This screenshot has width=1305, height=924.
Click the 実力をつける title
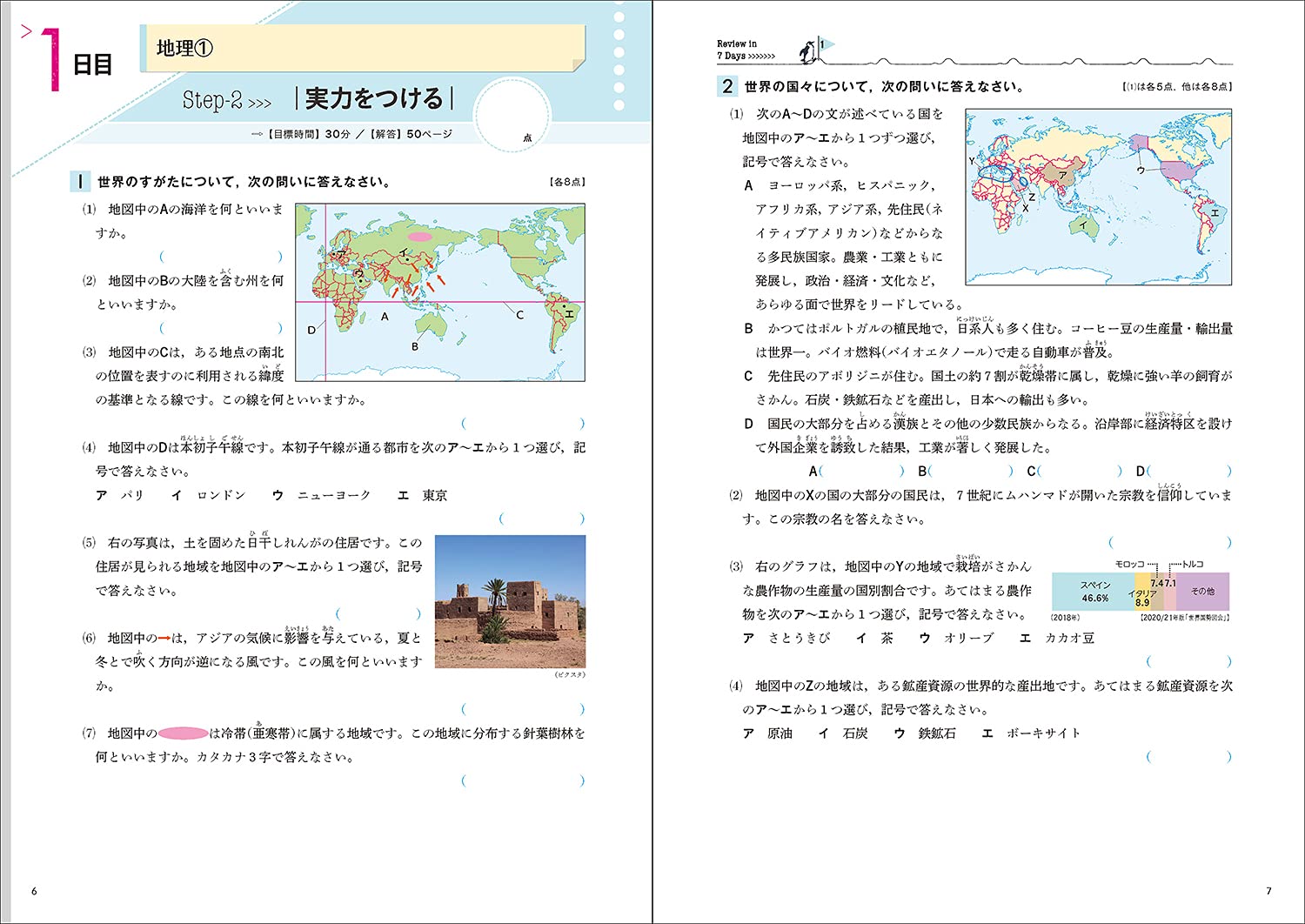click(375, 98)
